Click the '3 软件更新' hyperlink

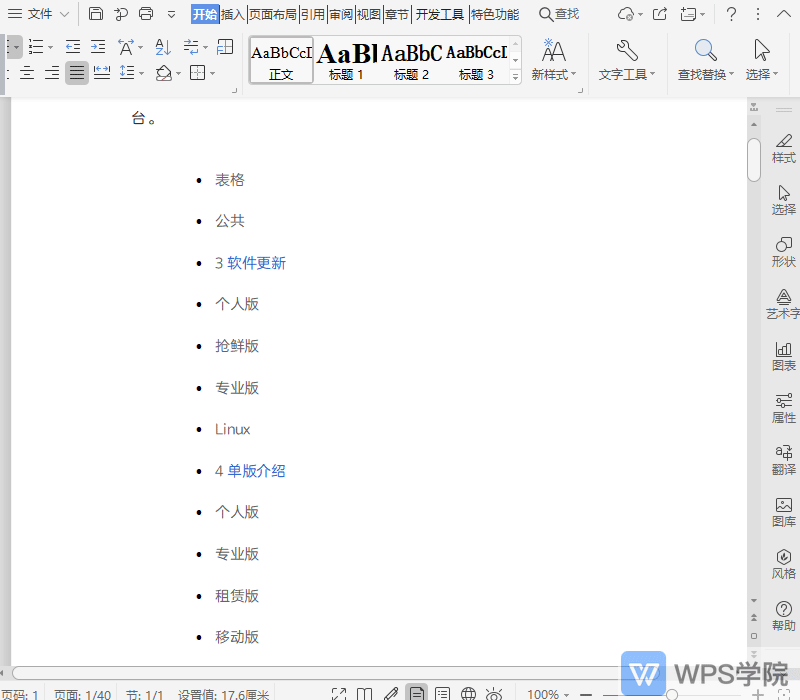(x=250, y=263)
